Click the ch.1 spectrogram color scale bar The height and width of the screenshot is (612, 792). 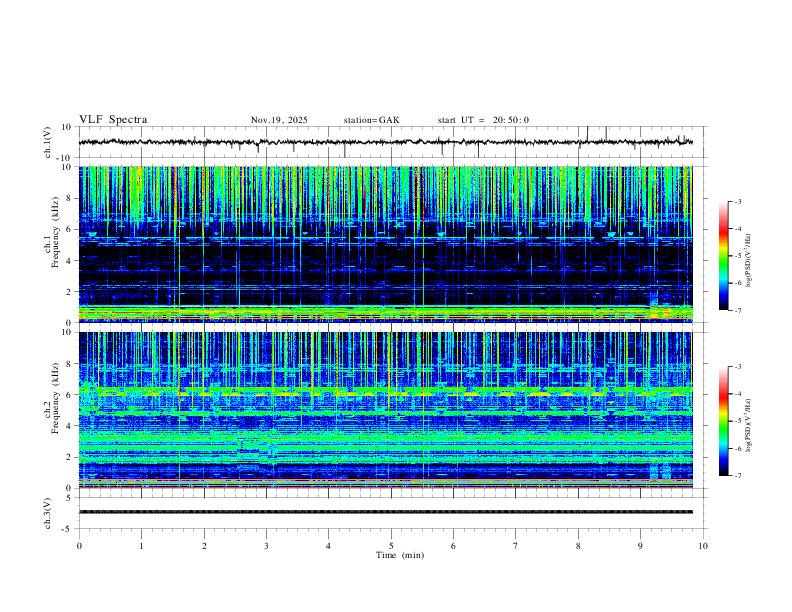click(x=723, y=256)
